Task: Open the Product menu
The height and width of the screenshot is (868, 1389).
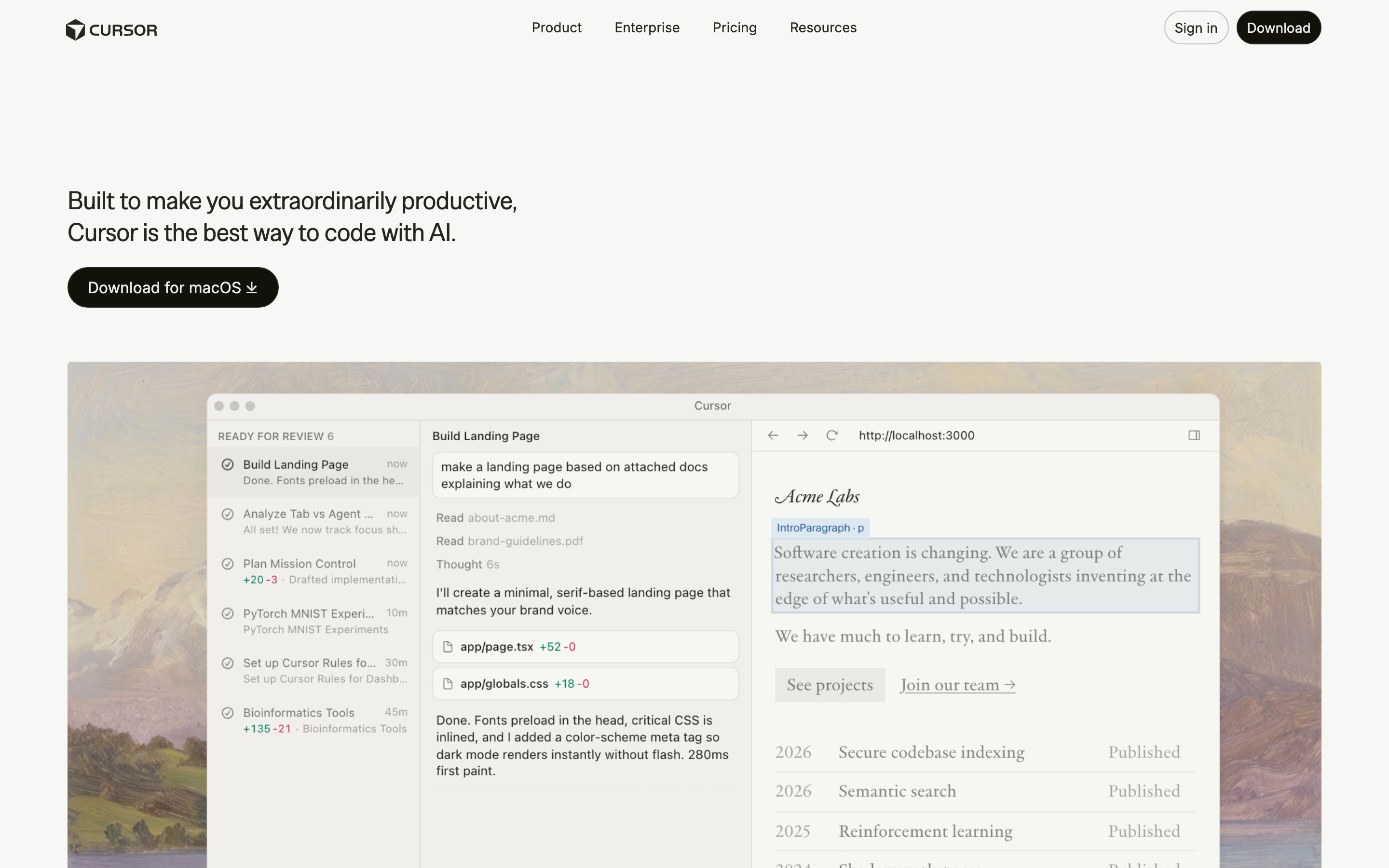Action: 556,27
